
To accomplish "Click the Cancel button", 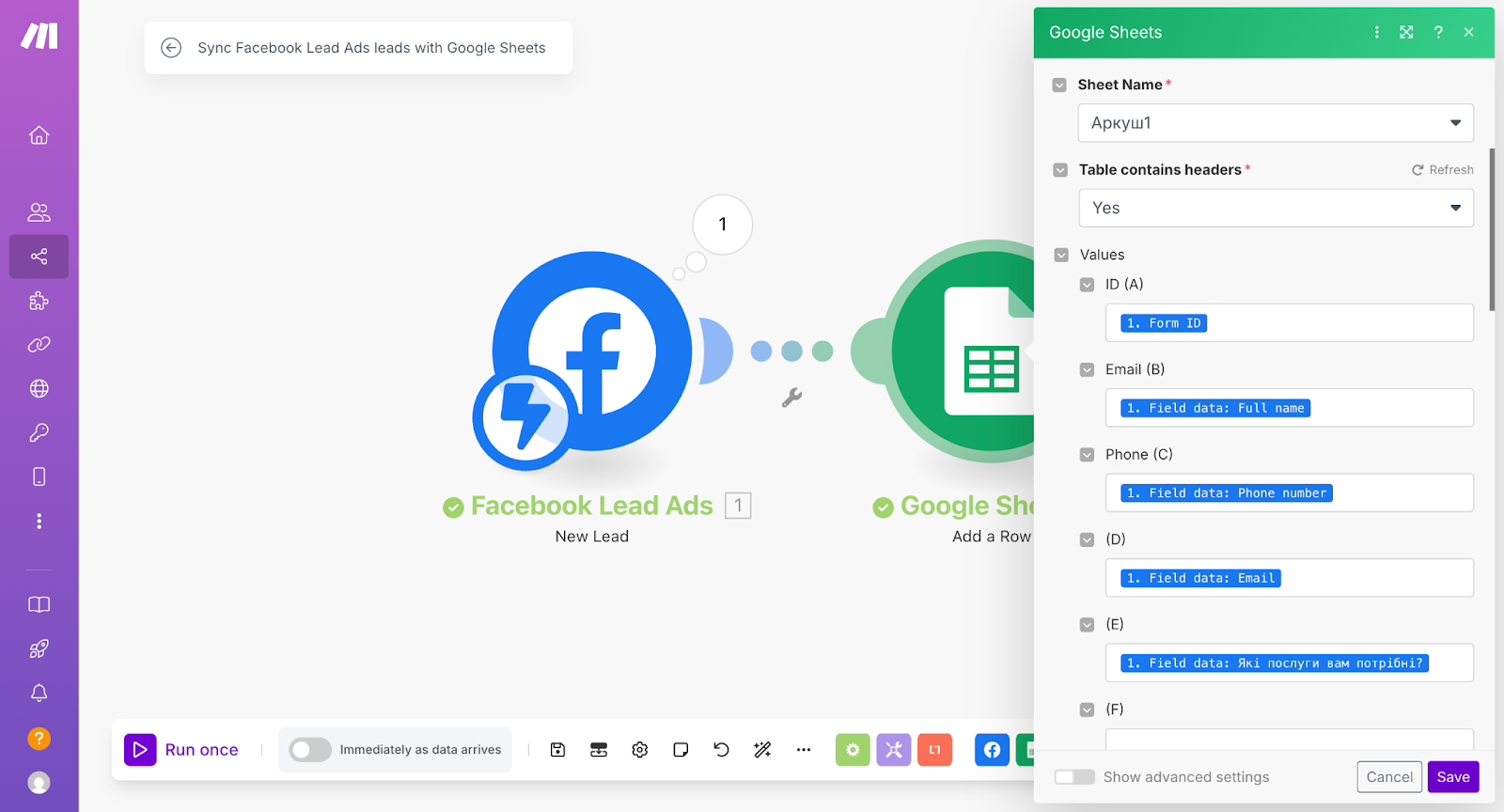I will click(1389, 776).
